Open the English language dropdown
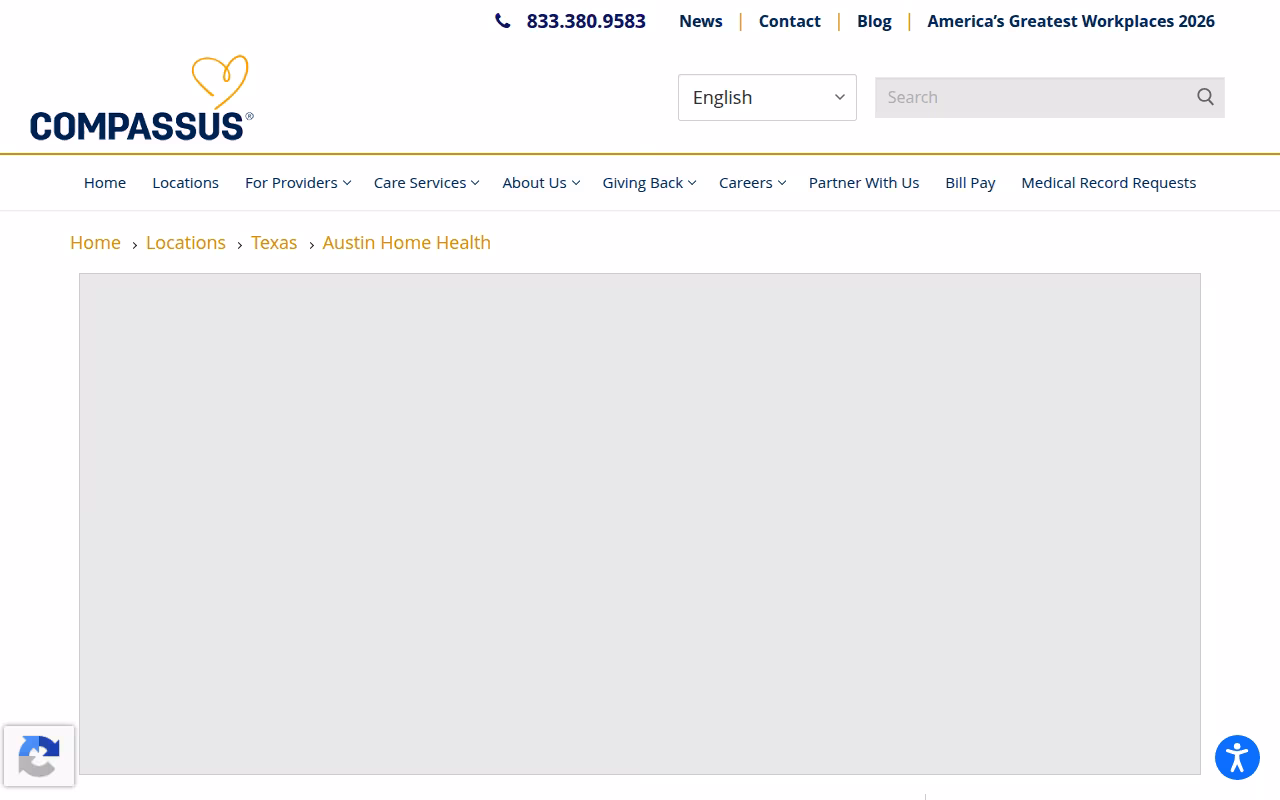 (x=767, y=97)
